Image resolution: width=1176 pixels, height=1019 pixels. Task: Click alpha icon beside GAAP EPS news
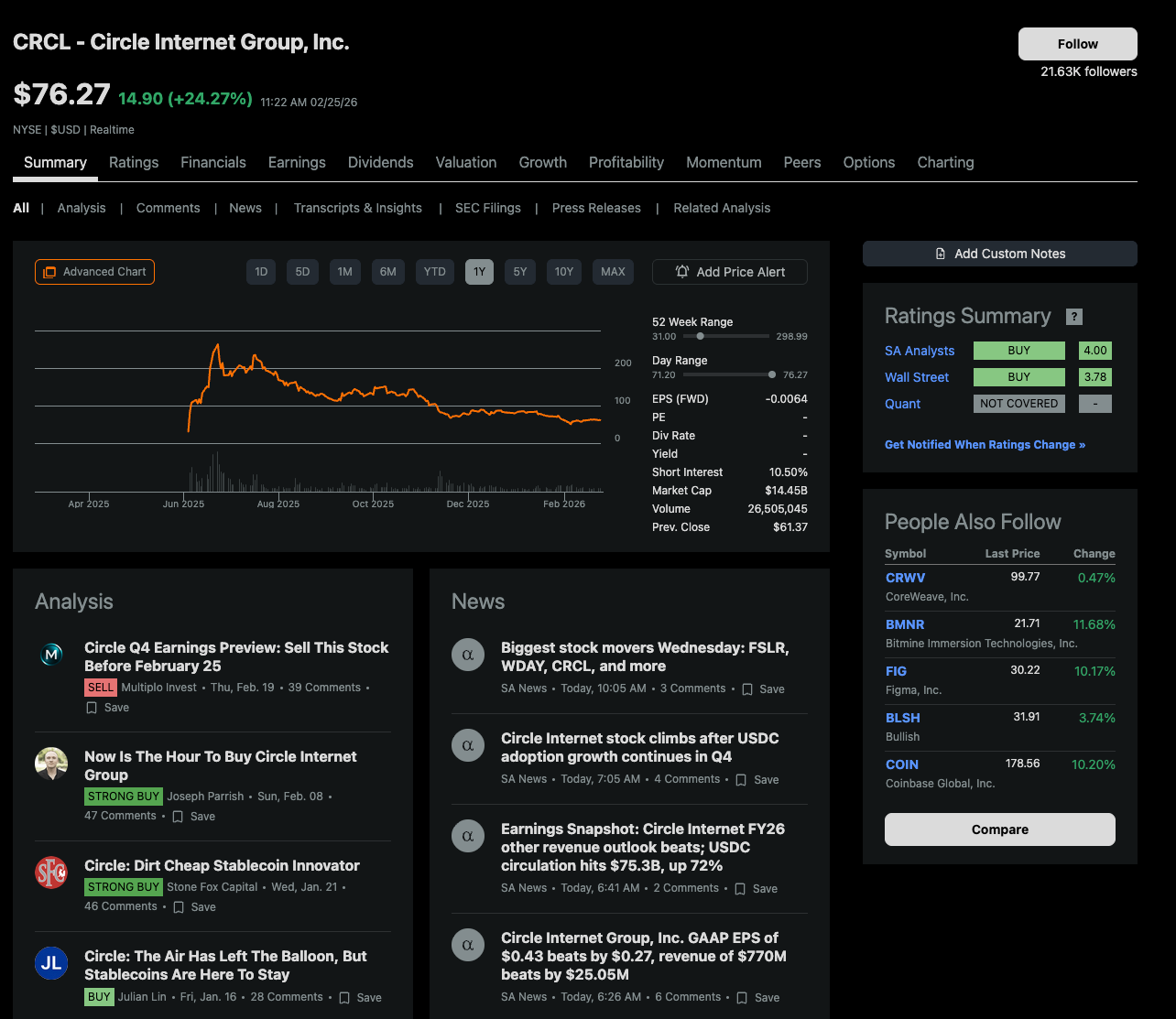(468, 945)
